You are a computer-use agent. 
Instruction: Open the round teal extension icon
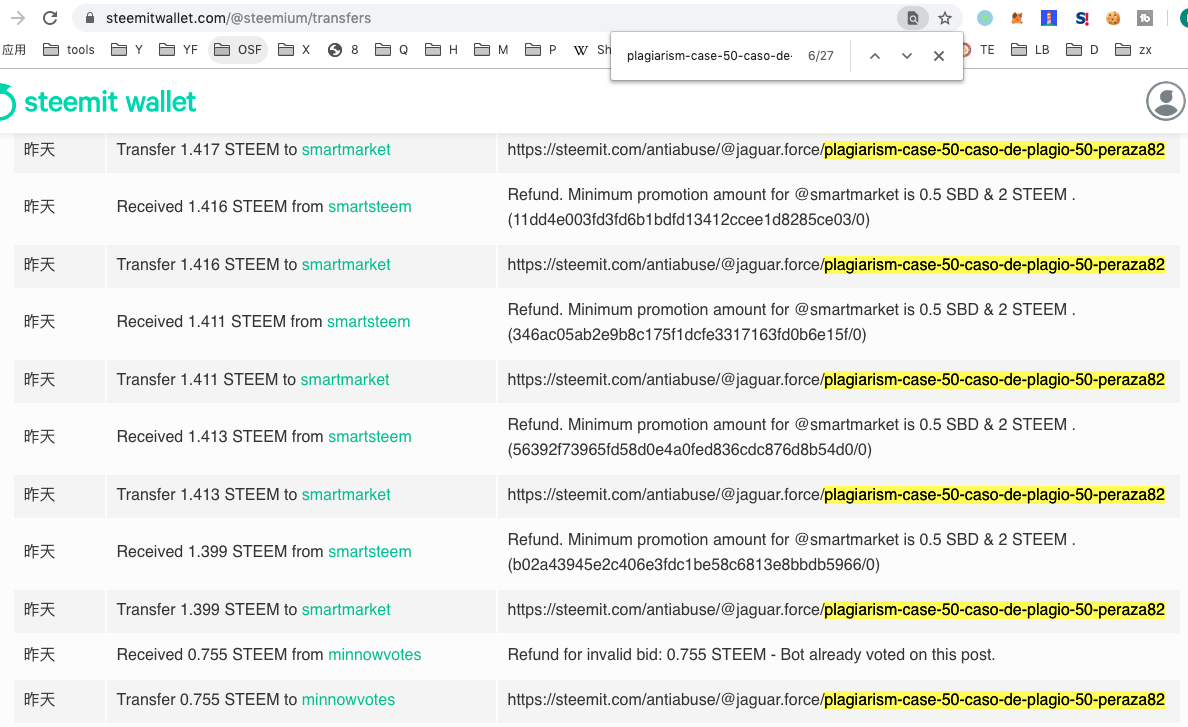point(985,18)
